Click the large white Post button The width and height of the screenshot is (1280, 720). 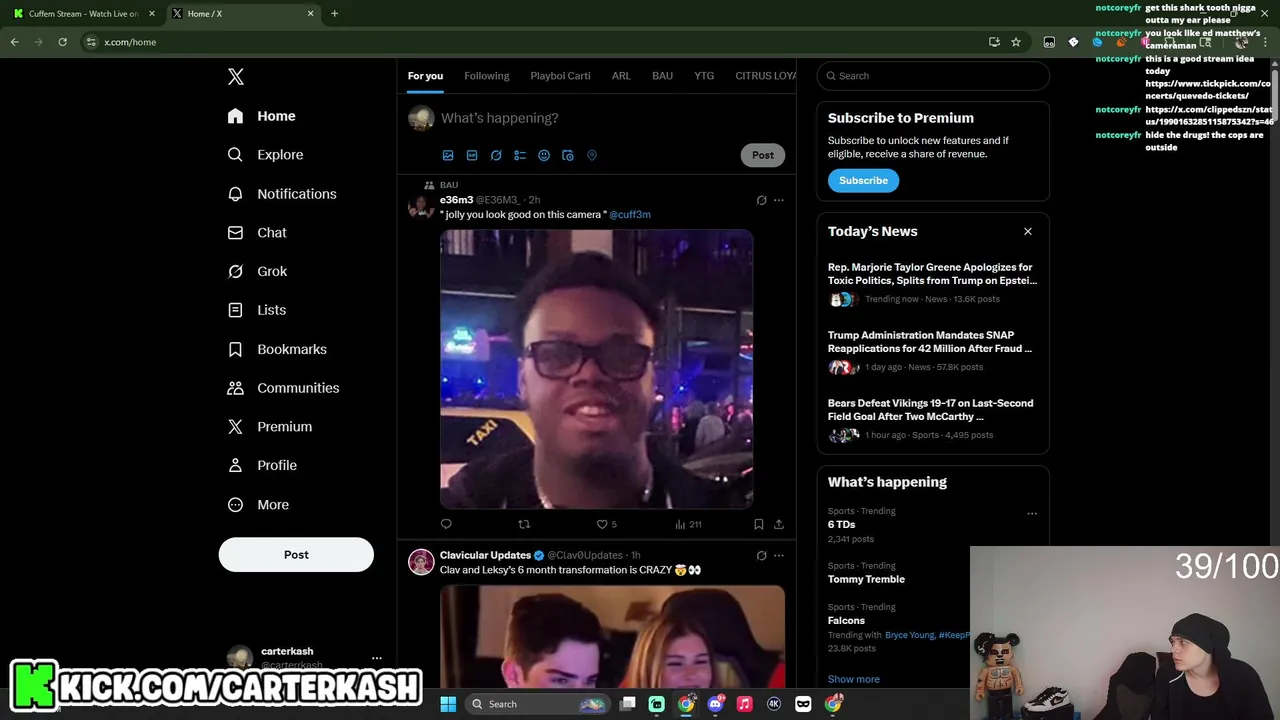[296, 555]
